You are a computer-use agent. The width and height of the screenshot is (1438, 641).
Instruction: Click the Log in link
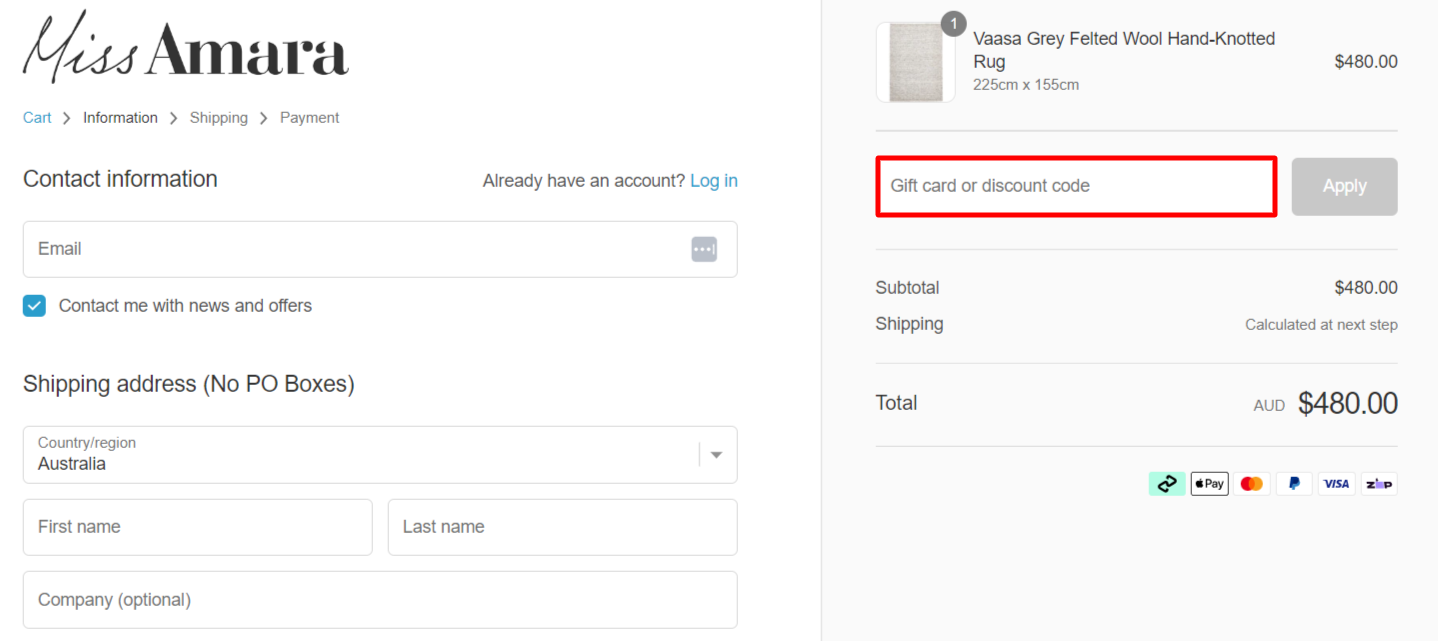click(x=713, y=180)
